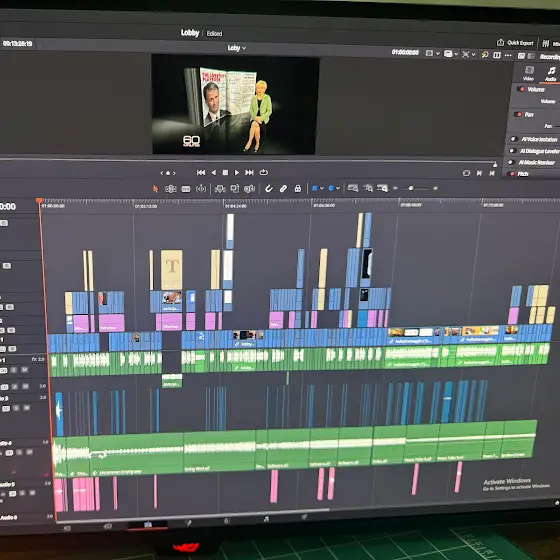
Task: Click the viewer jog bar handle
Action: tap(495, 165)
